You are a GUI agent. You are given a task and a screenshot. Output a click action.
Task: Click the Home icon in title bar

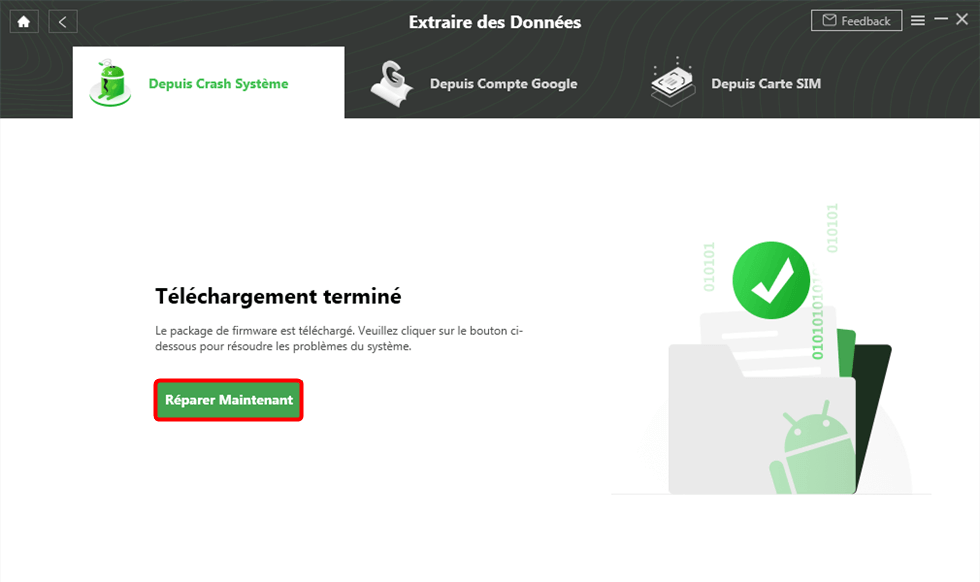click(23, 21)
